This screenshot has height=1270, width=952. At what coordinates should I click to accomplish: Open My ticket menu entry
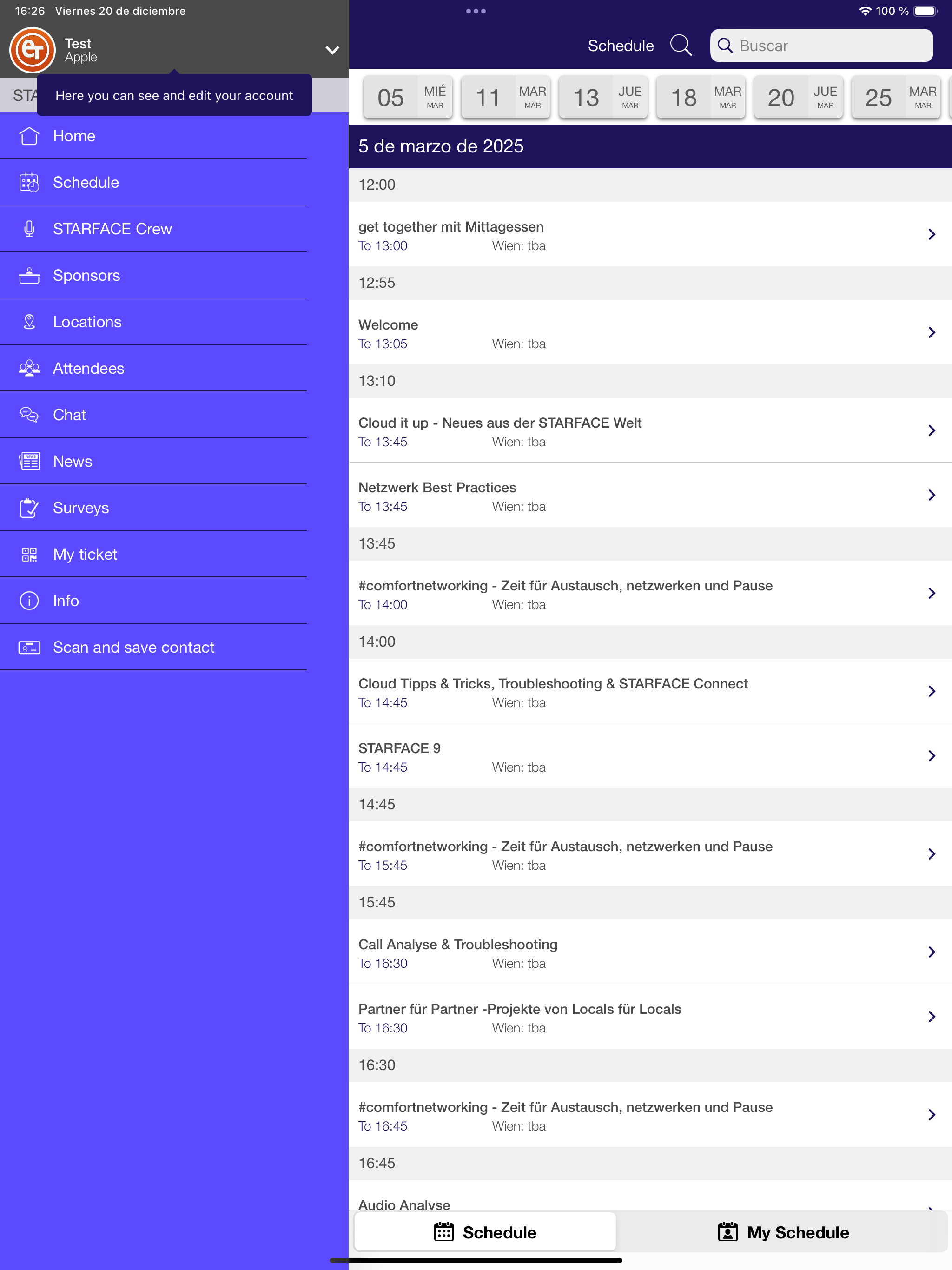coord(153,555)
